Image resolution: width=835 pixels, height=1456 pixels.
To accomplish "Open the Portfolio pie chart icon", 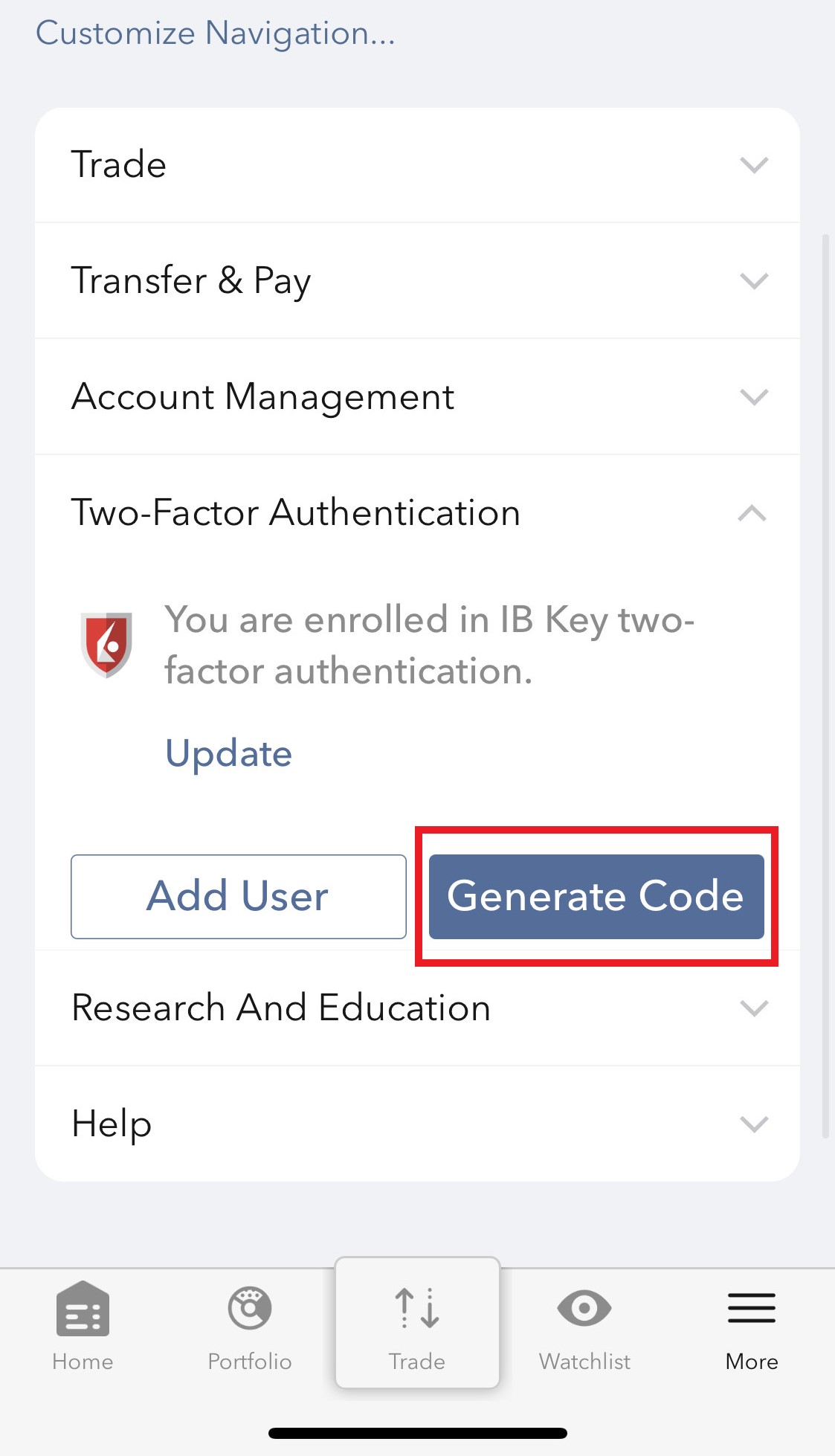I will coord(250,1308).
